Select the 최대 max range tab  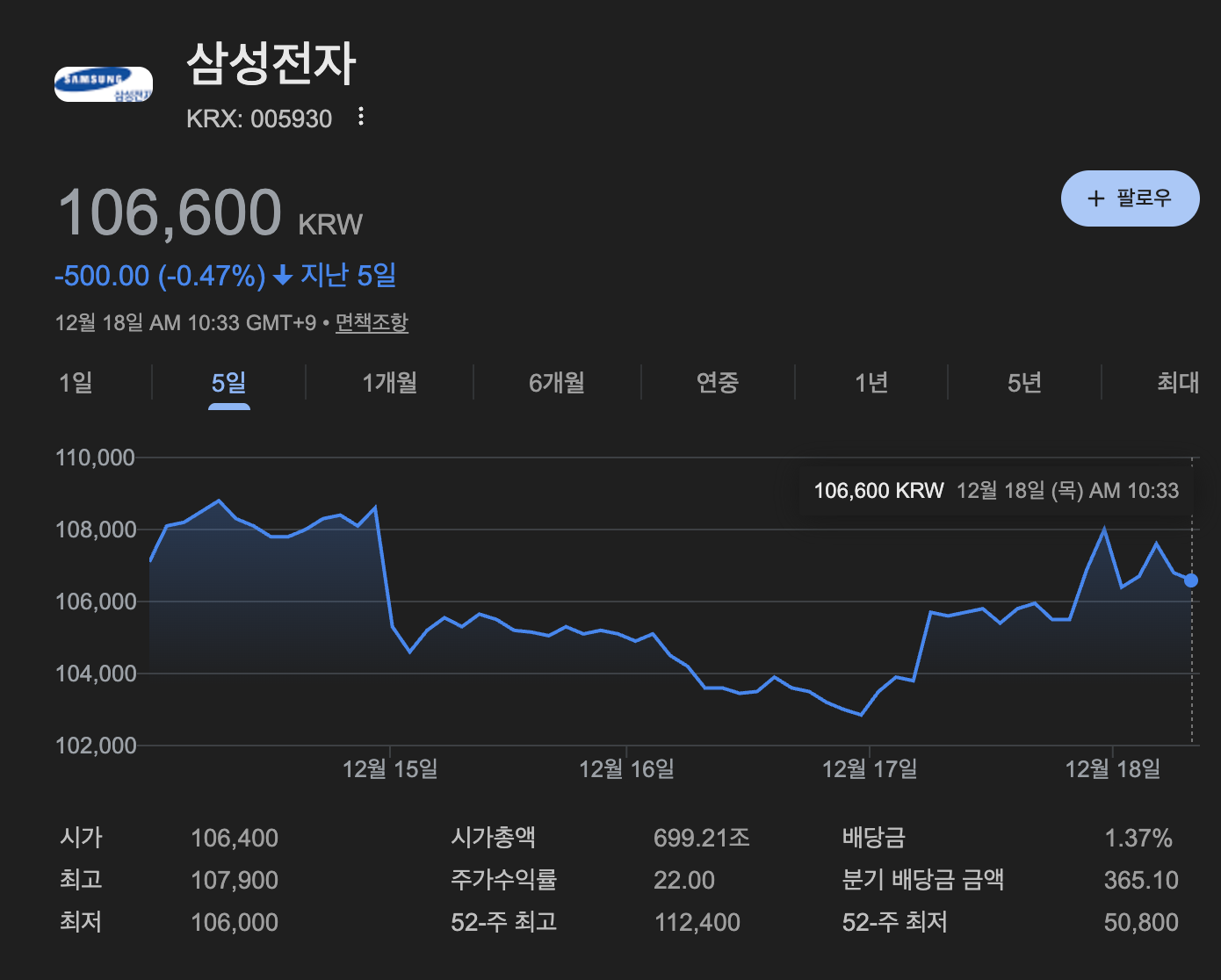(1178, 383)
